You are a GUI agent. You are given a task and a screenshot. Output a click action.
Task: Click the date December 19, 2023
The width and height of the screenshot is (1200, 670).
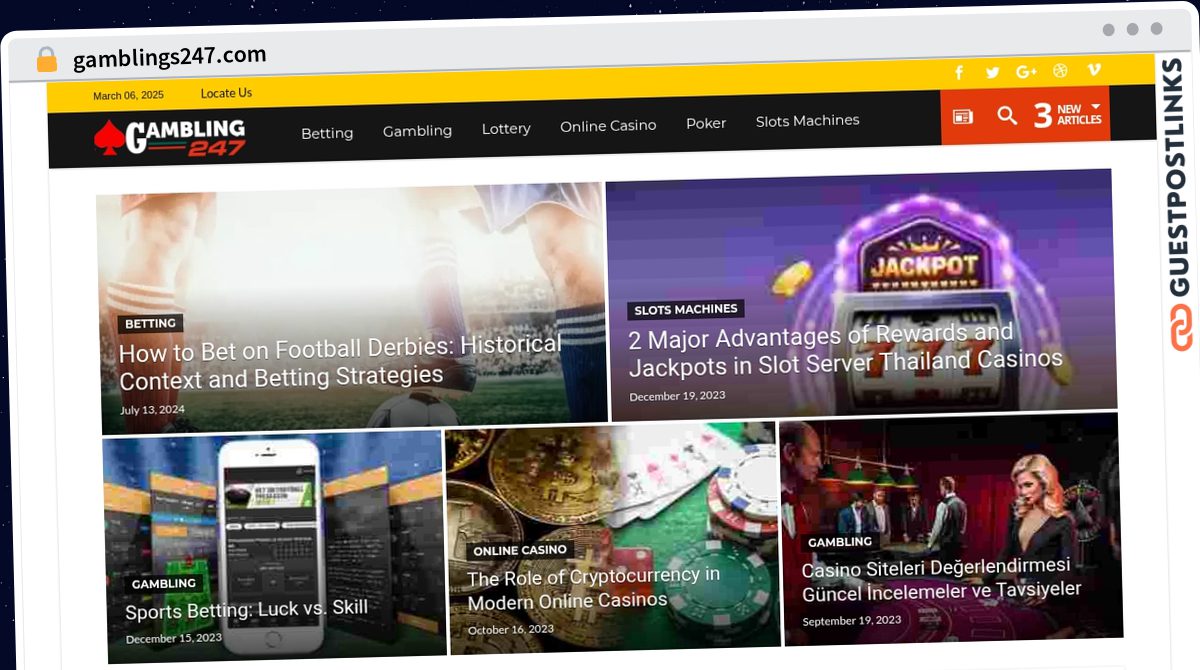tap(677, 396)
